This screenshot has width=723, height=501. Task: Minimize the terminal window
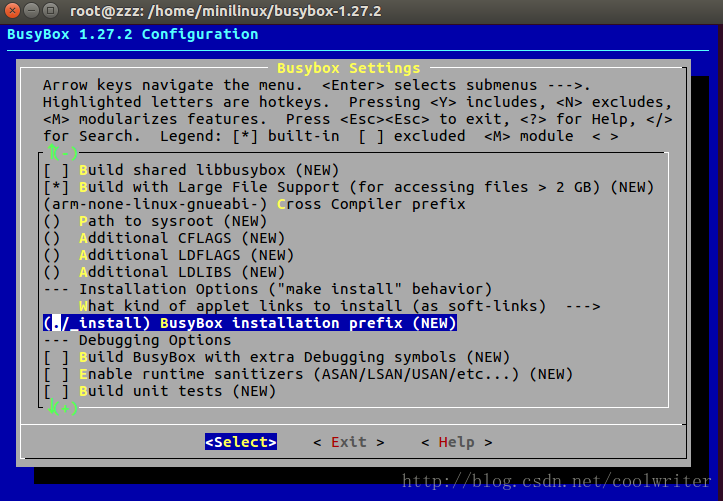click(x=31, y=10)
